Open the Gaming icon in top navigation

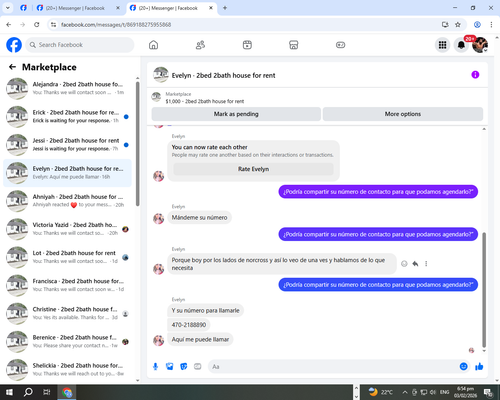click(x=340, y=45)
